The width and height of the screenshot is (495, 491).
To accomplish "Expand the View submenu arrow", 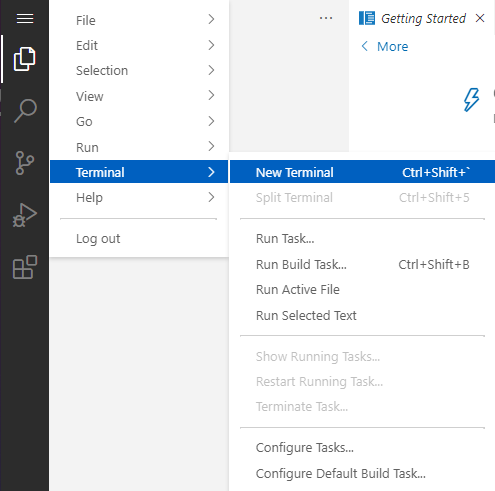I will 211,95.
